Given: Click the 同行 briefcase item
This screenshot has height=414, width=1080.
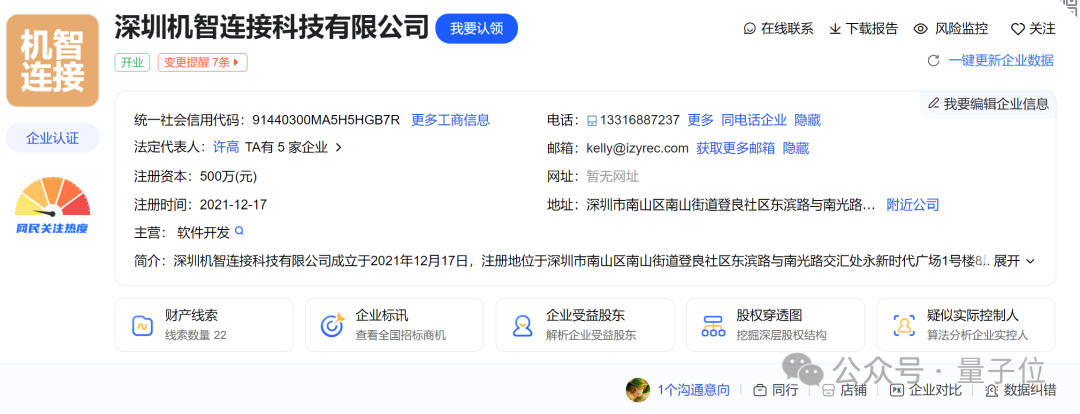Looking at the screenshot, I should pos(776,390).
